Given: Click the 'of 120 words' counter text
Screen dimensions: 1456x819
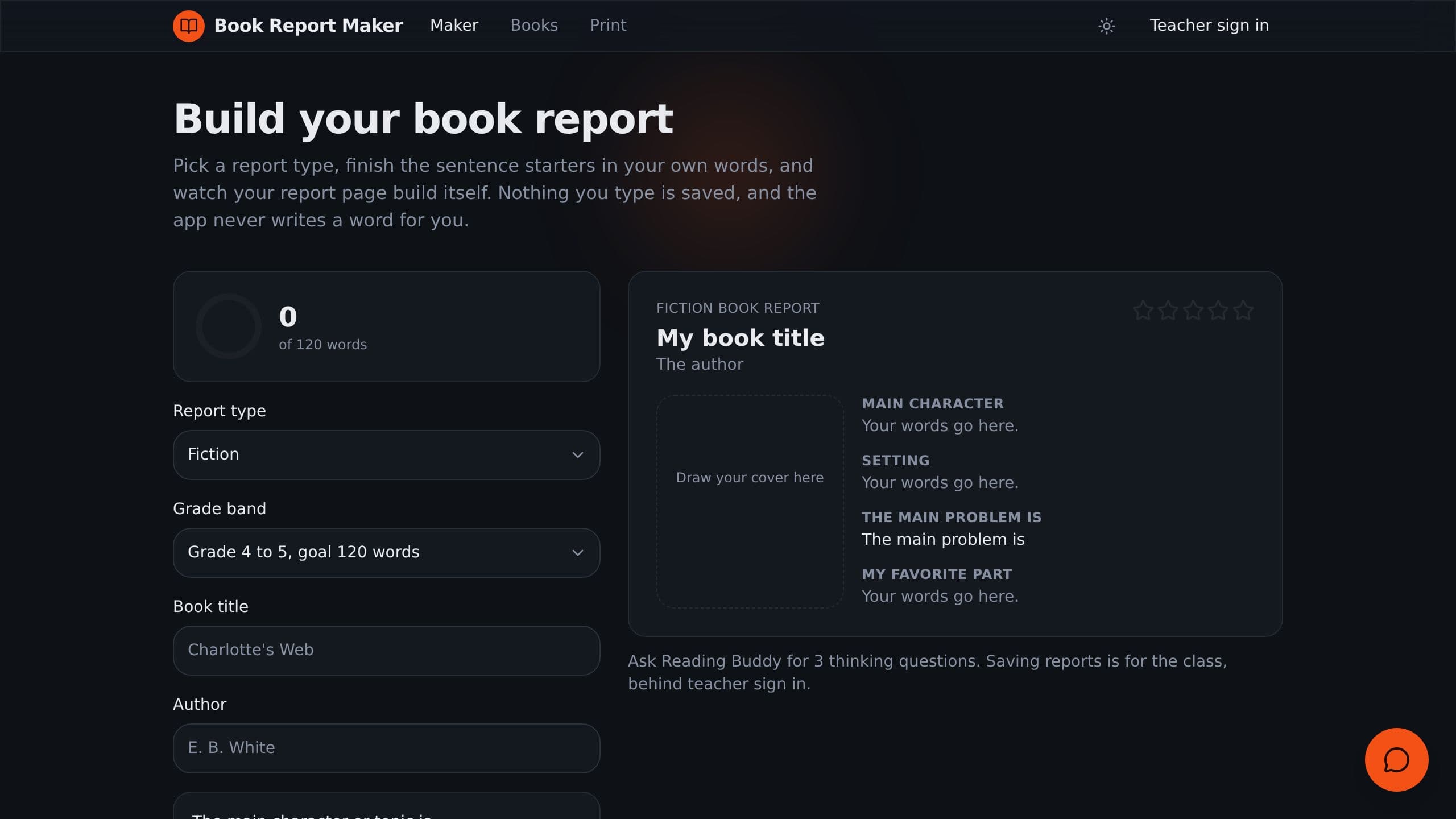Looking at the screenshot, I should [322, 345].
